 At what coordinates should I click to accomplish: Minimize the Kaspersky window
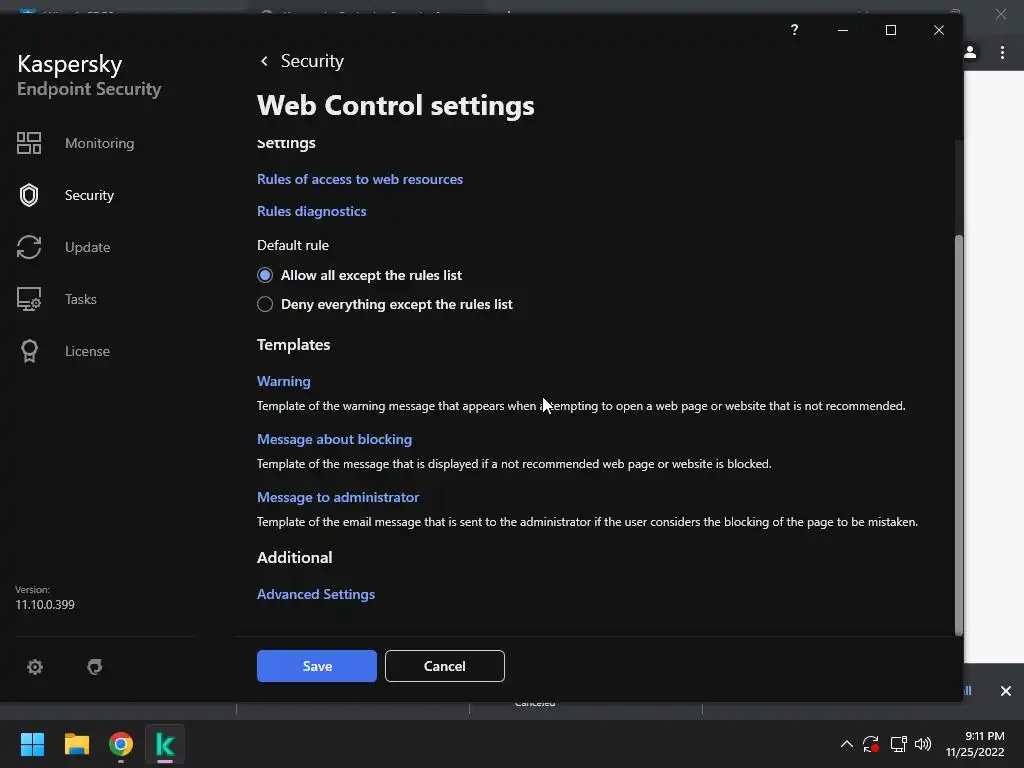[842, 30]
